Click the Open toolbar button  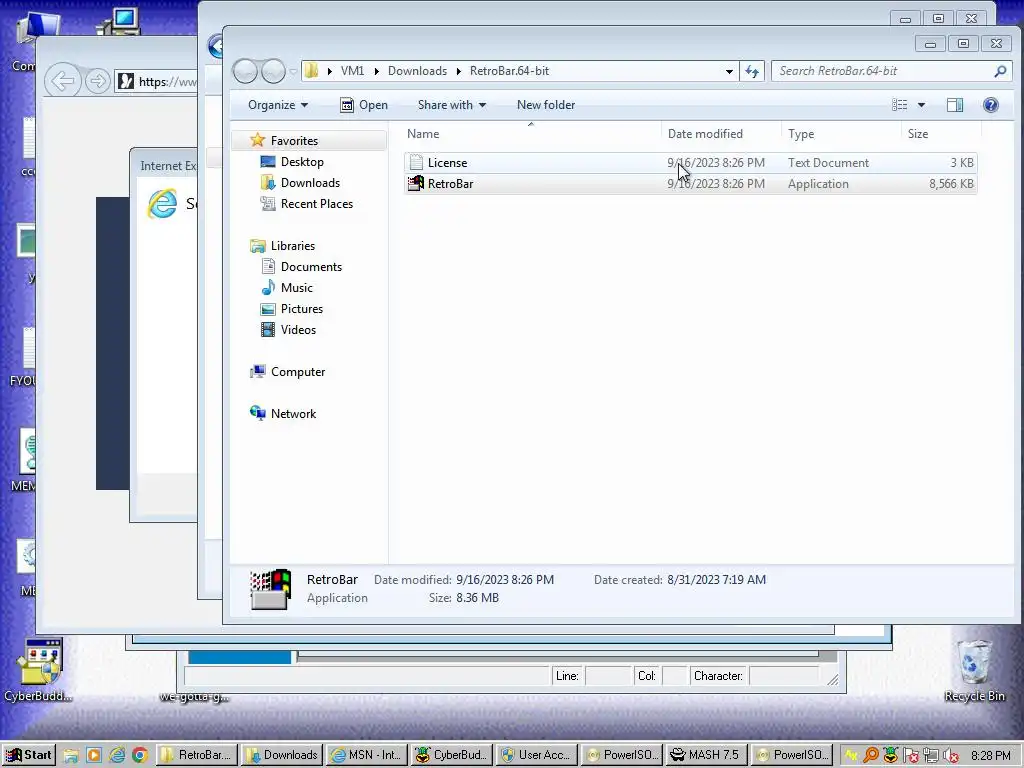(x=364, y=105)
